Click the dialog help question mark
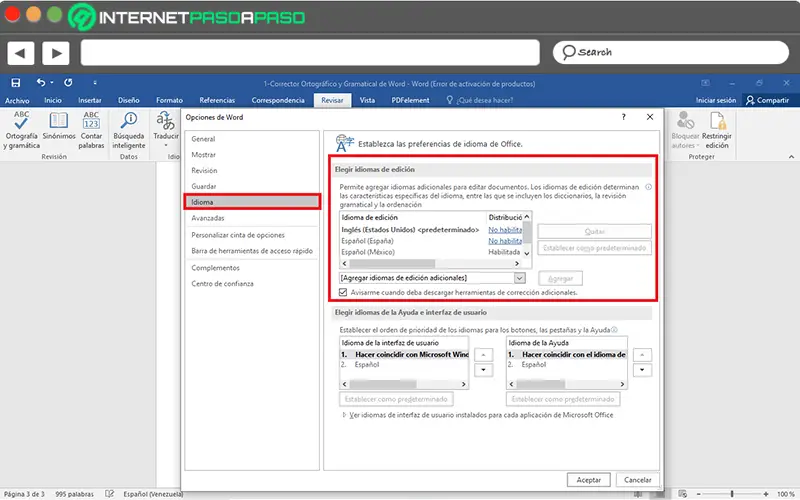 (x=623, y=117)
